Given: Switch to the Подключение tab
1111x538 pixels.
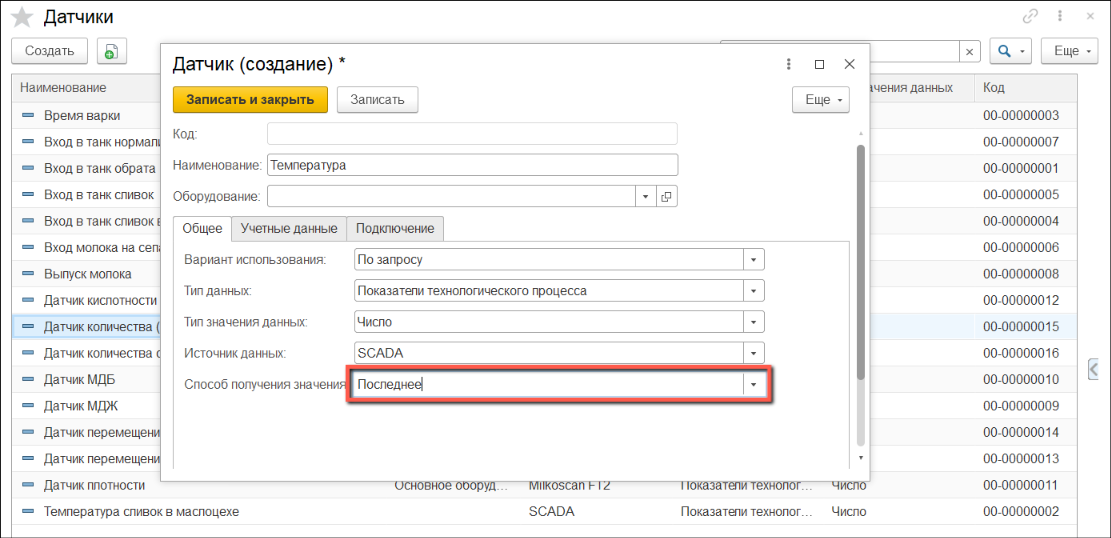Looking at the screenshot, I should (x=395, y=229).
